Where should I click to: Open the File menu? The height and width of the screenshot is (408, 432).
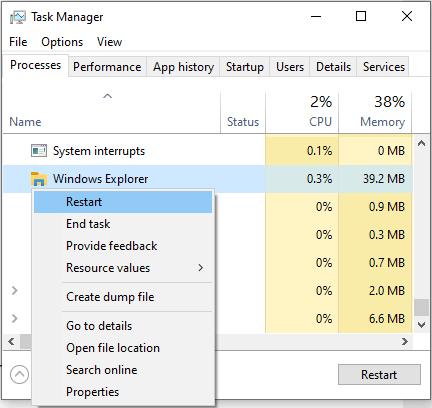pos(18,42)
